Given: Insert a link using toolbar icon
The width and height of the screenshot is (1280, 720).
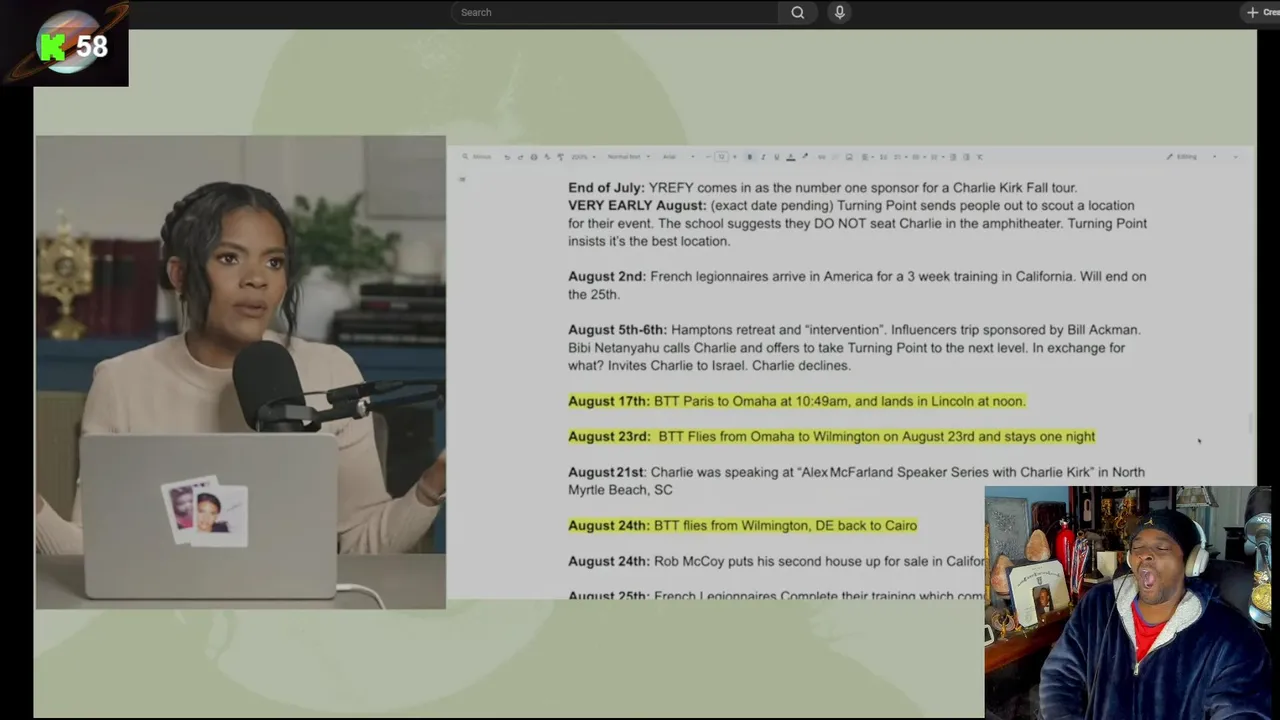Looking at the screenshot, I should tap(821, 157).
